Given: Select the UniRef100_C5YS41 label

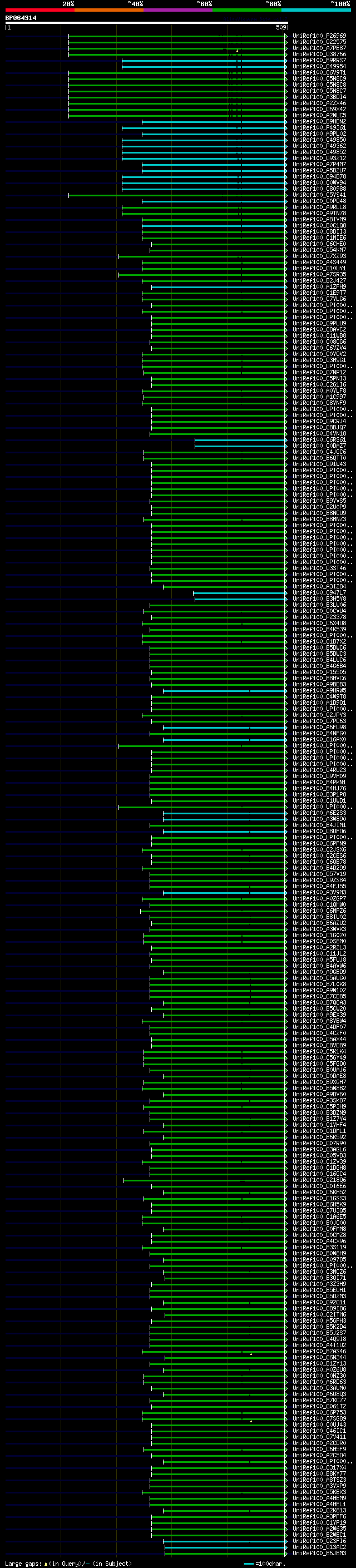Looking at the screenshot, I should 319,195.
